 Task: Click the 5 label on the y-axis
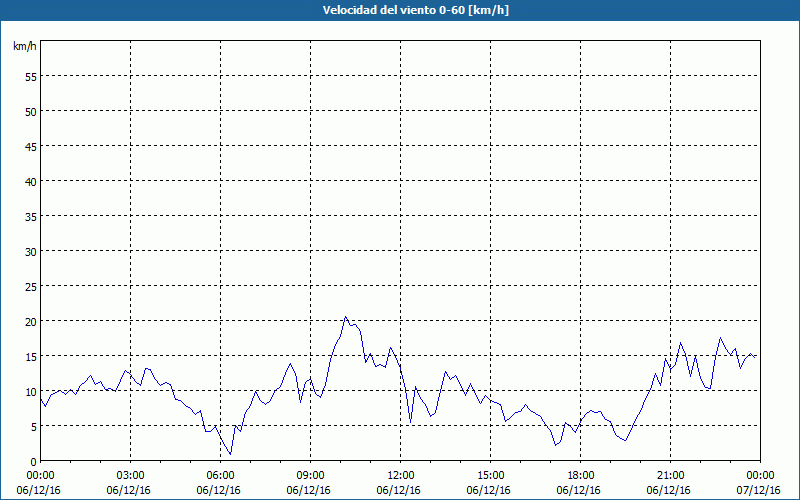tap(34, 427)
